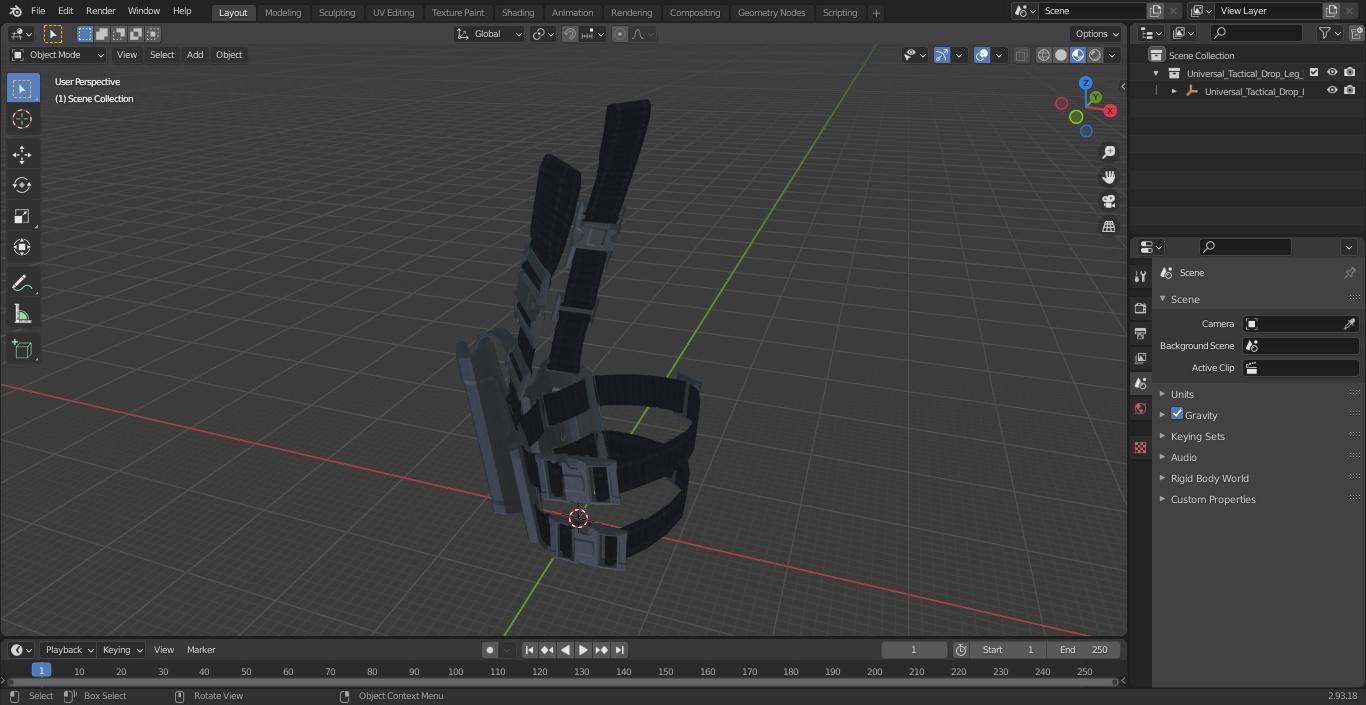Choose the Measure ruler tool
Image resolution: width=1366 pixels, height=705 pixels.
(22, 315)
